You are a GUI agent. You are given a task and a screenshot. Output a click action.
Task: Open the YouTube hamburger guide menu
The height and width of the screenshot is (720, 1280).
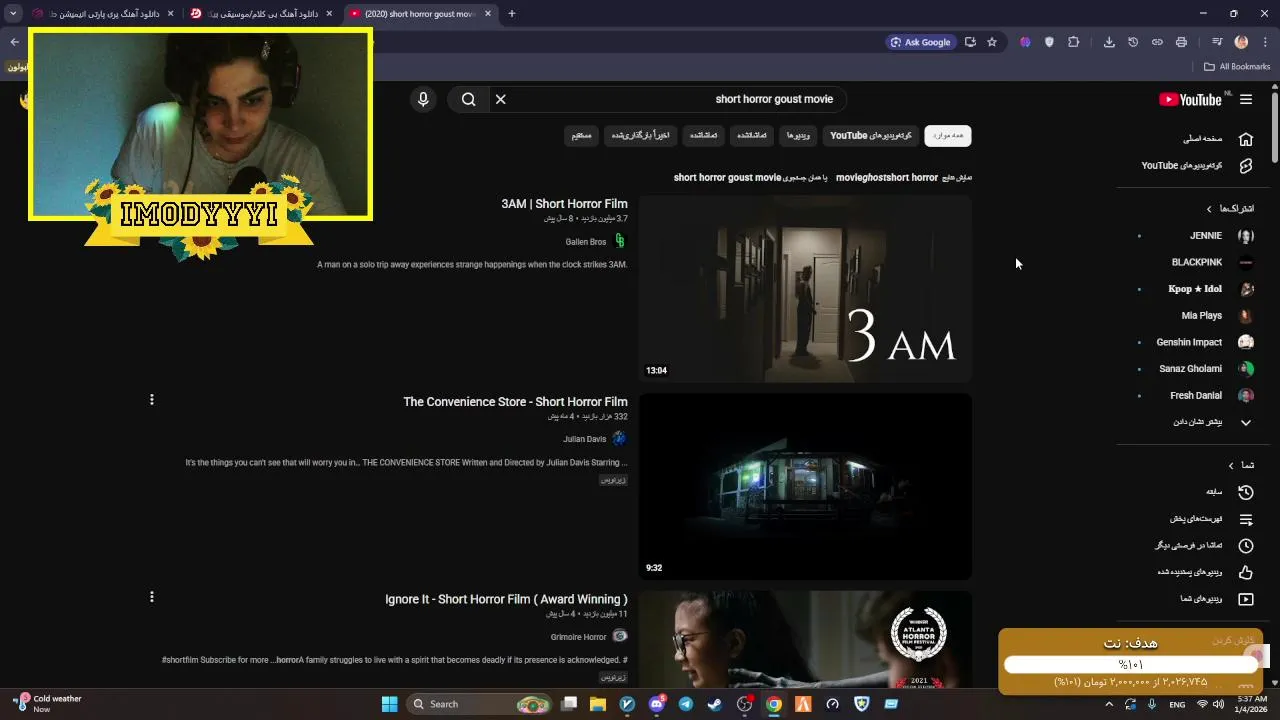[x=1246, y=99]
